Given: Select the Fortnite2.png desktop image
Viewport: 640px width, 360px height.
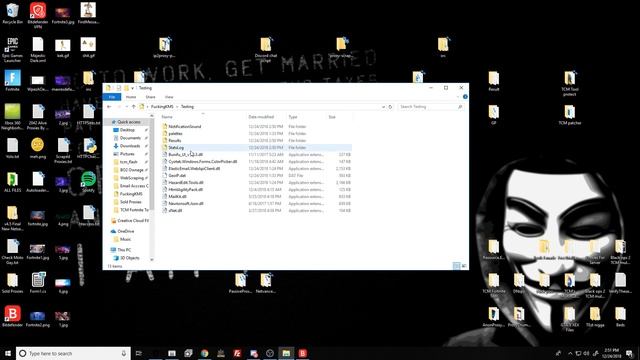Looking at the screenshot, I should pos(38,318).
